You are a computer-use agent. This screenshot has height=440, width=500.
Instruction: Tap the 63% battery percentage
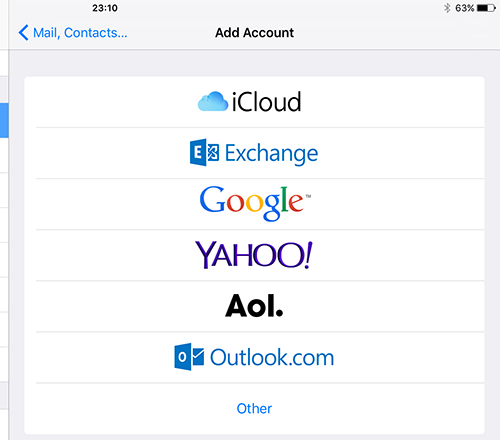(x=465, y=8)
